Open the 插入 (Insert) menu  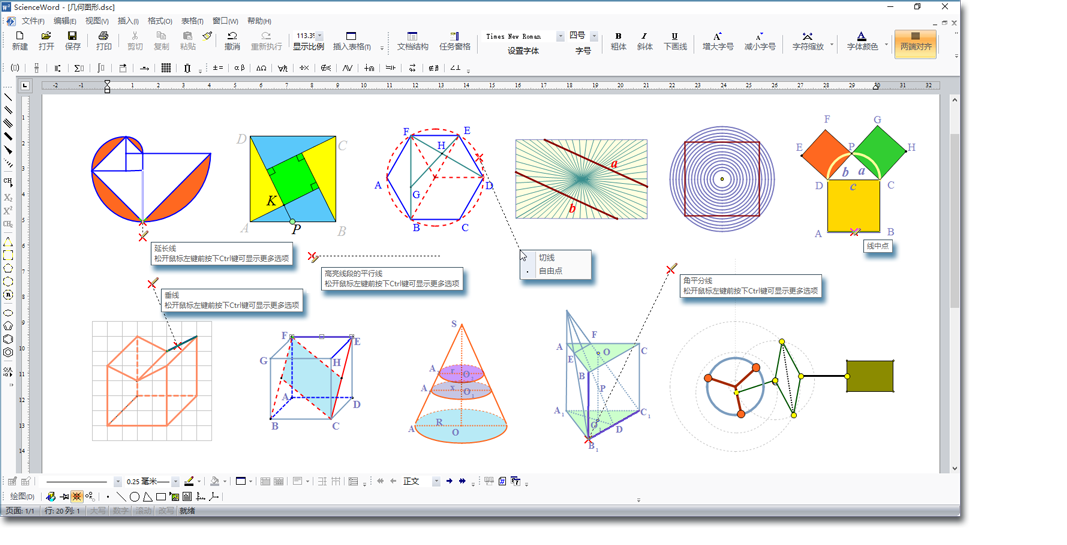click(x=128, y=20)
